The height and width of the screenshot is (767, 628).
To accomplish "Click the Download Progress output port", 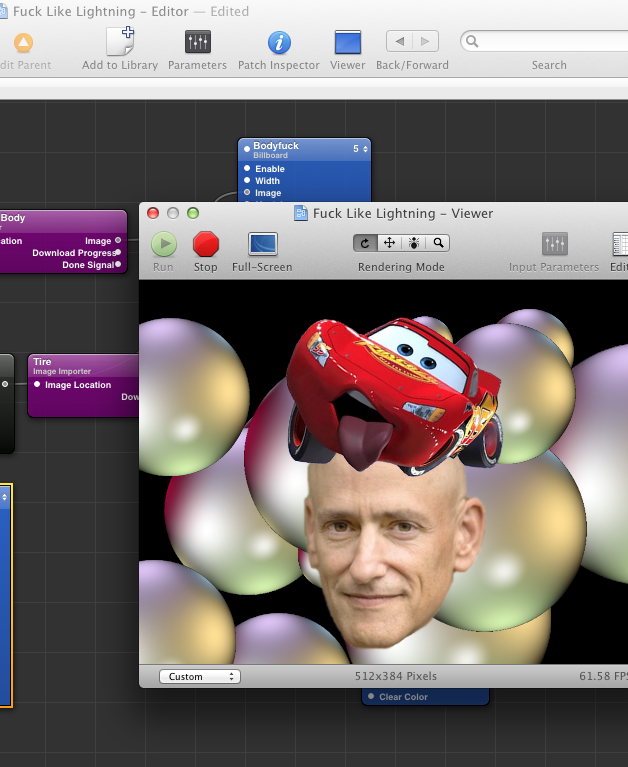I will 118,252.
